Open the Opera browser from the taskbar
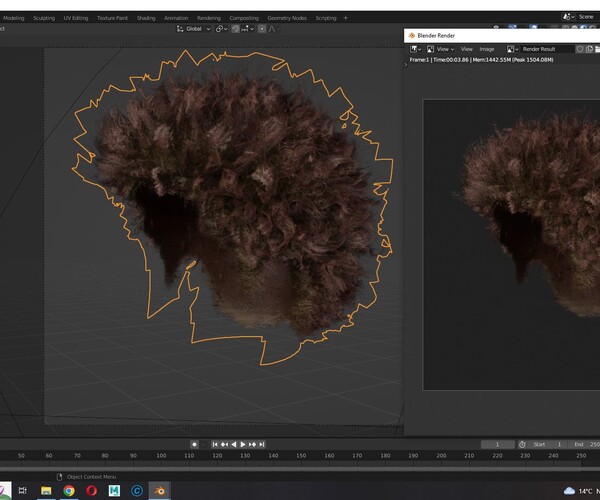This screenshot has width=600, height=500. 91,490
